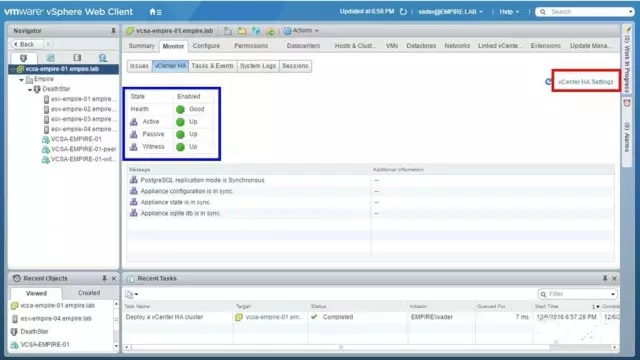
Task: Open the Help dropdown menu
Action: click(509, 12)
